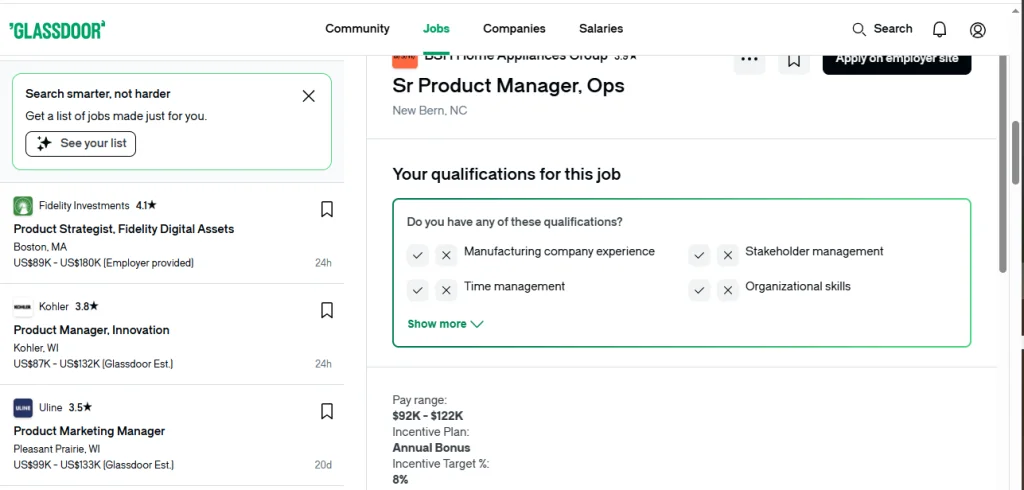The width and height of the screenshot is (1024, 490).
Task: Click the US$87K - US$132K salary text
Action: pos(93,364)
